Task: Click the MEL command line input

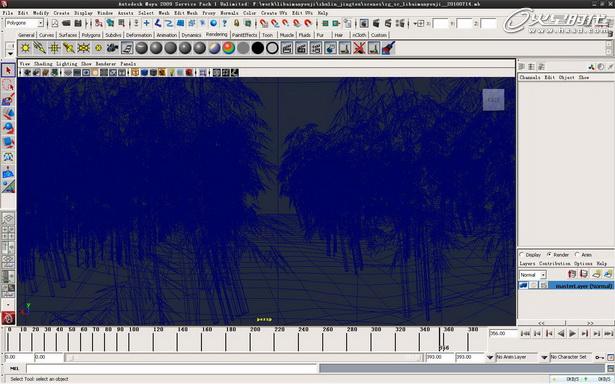Action: click(x=172, y=368)
